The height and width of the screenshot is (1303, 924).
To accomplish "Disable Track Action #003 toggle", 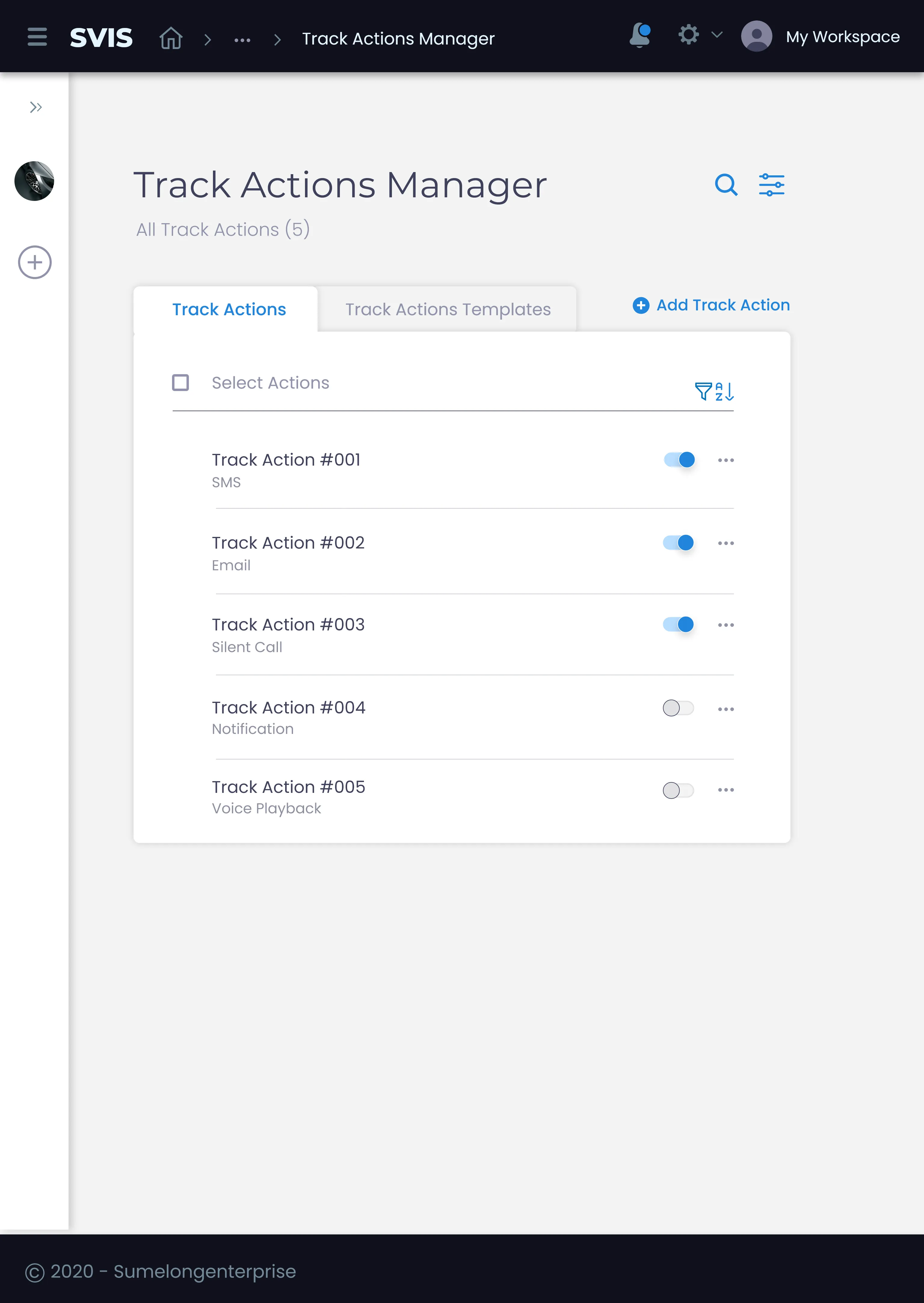I will pyautogui.click(x=678, y=625).
